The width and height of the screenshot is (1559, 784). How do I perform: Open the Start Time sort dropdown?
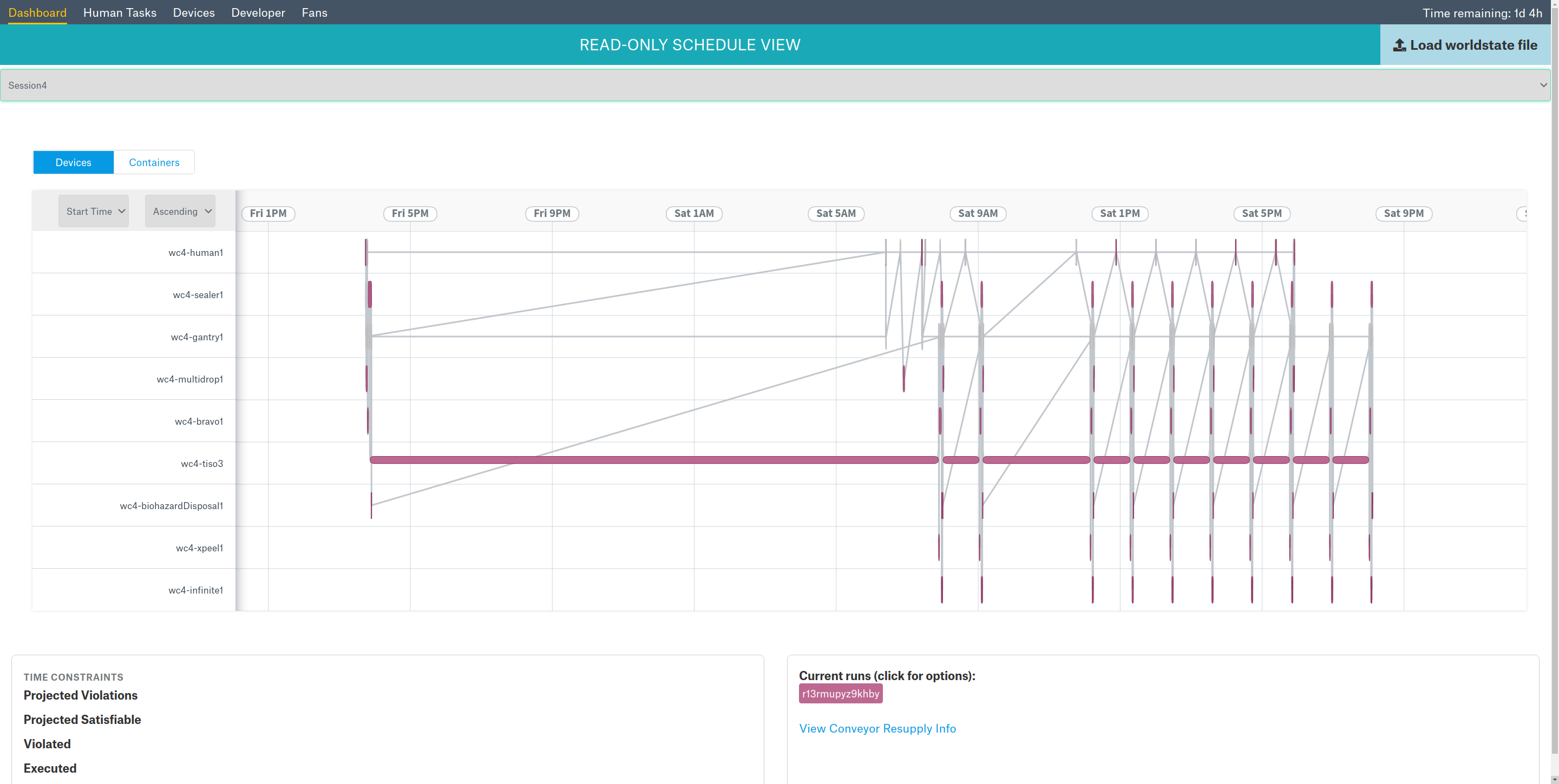[x=94, y=211]
